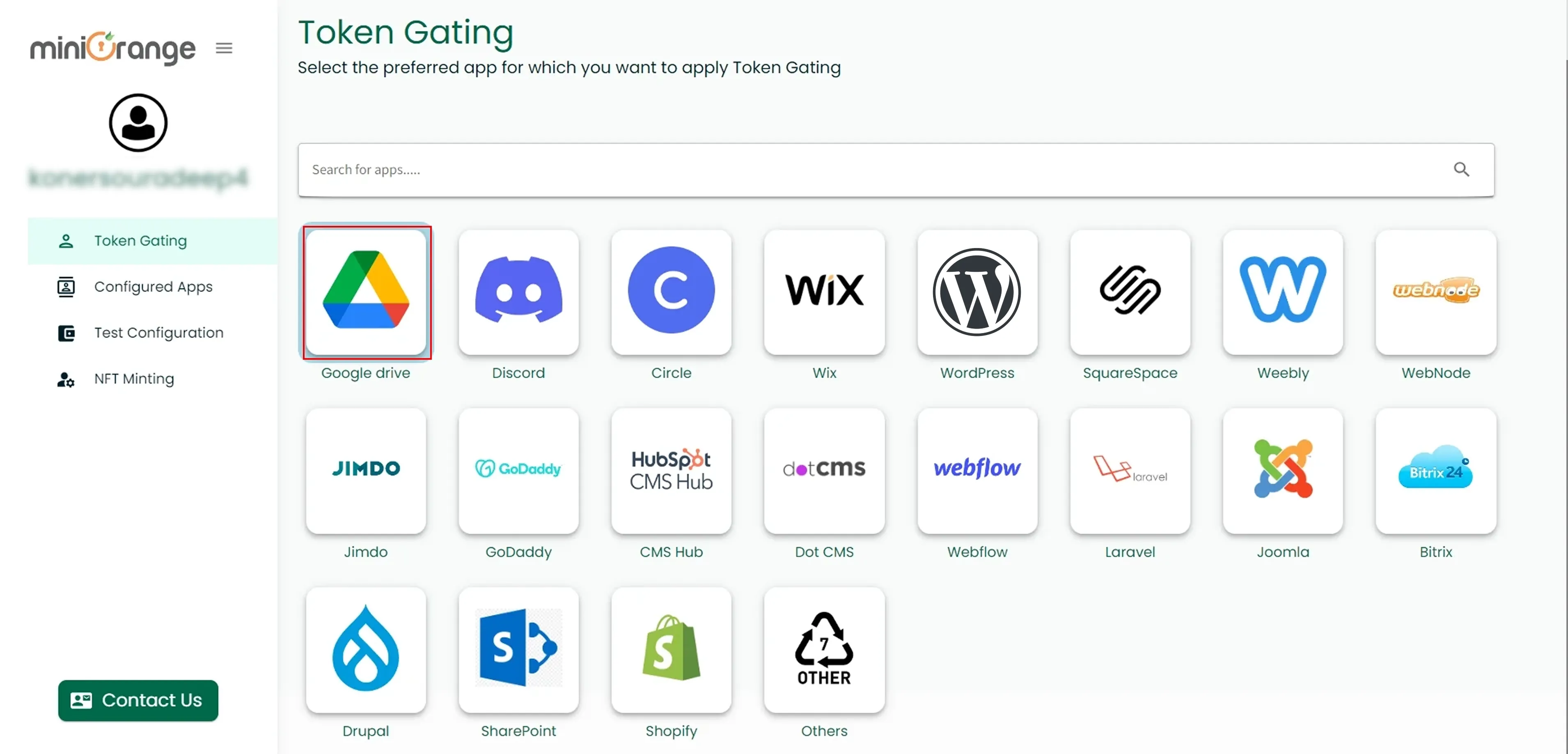Select the SquareSpace app icon
1568x754 pixels.
coord(1130,292)
